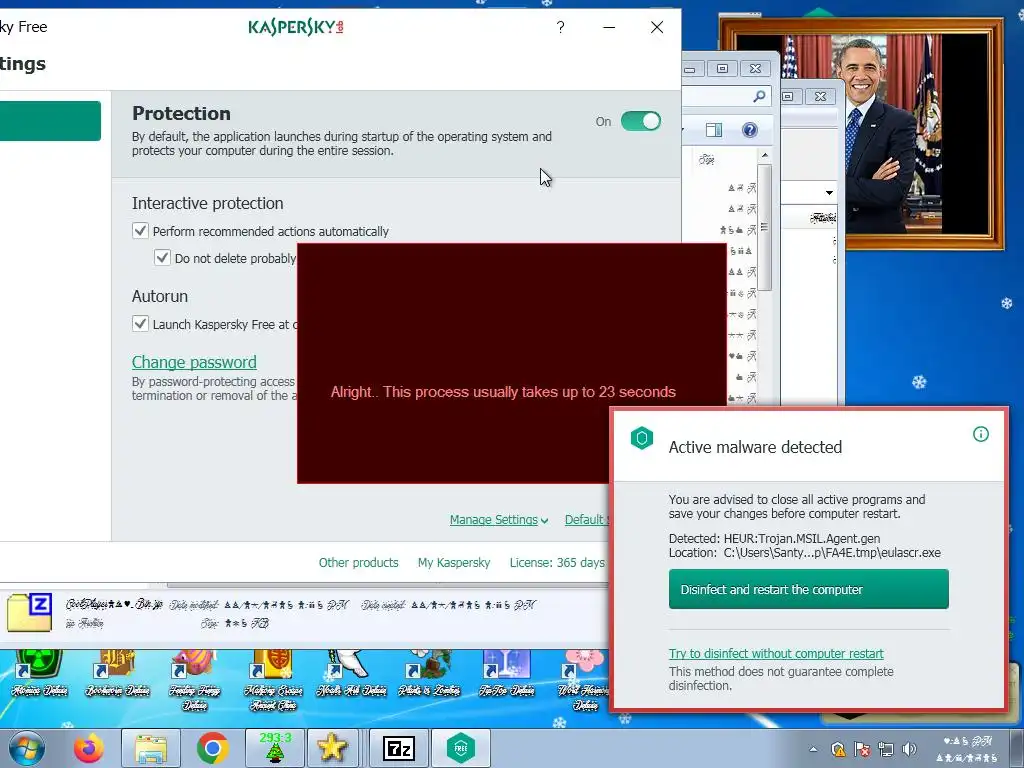
Task: Click Explorer vertical scrollbar thumb
Action: point(764,227)
